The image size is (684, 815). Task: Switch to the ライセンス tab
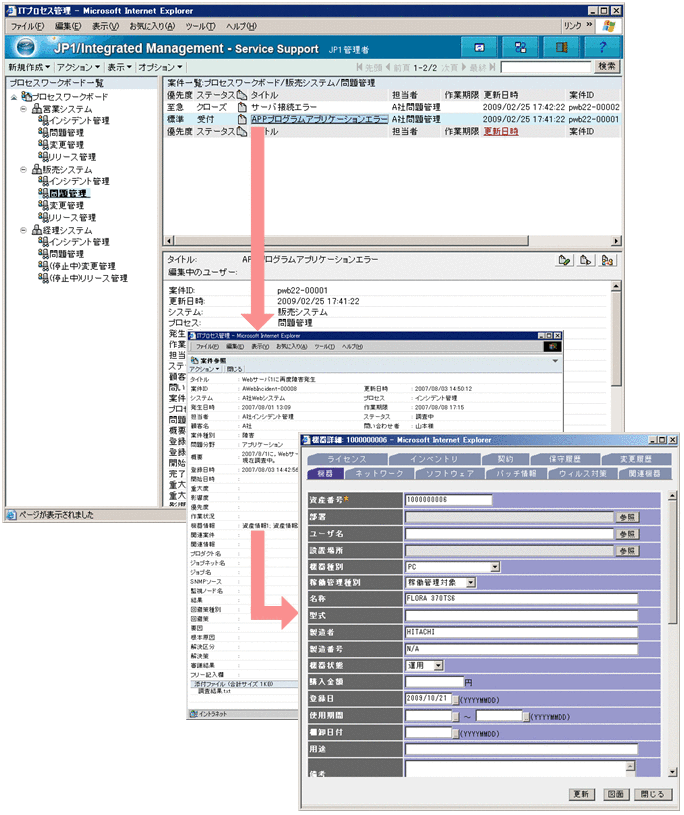click(x=347, y=459)
